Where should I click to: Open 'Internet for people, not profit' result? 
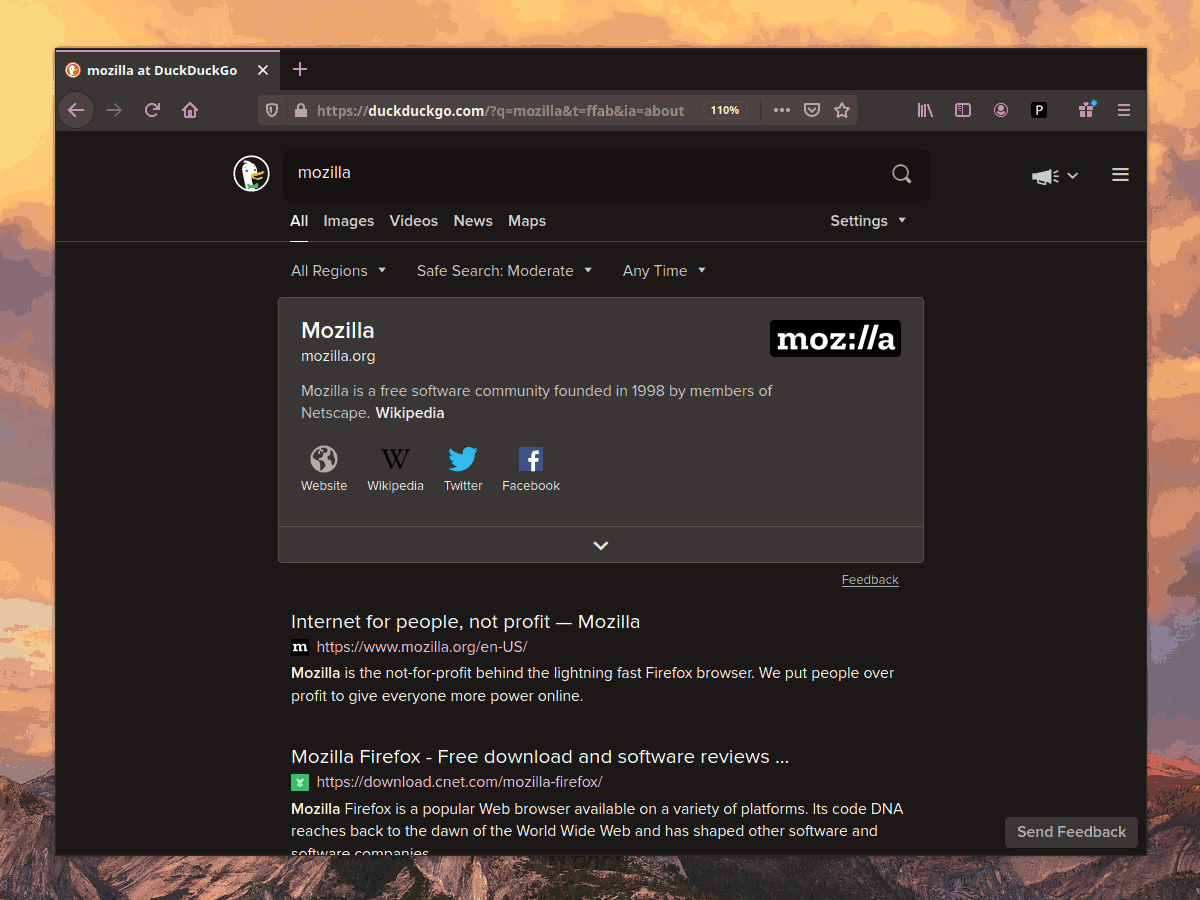465,622
